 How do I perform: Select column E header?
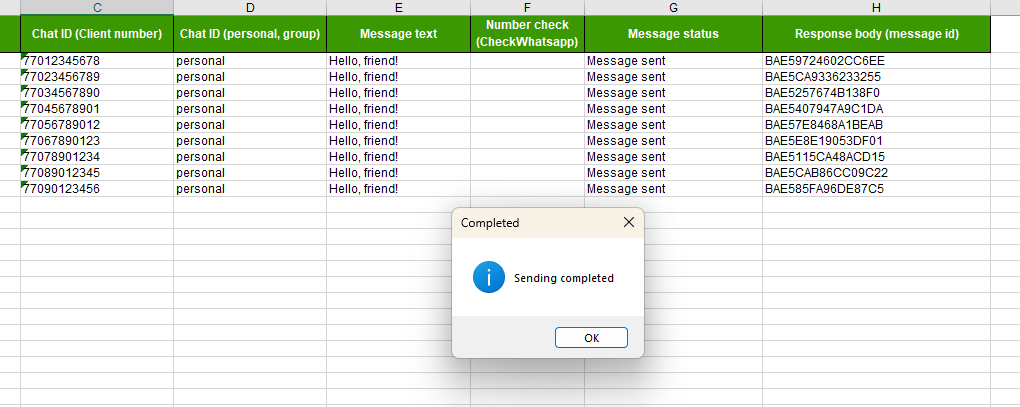coord(398,8)
